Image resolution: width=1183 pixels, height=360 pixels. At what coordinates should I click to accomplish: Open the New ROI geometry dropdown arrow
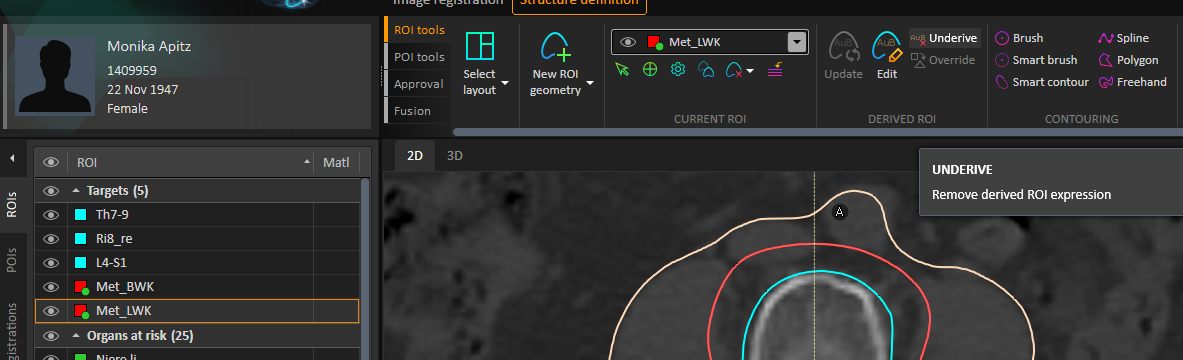click(590, 83)
